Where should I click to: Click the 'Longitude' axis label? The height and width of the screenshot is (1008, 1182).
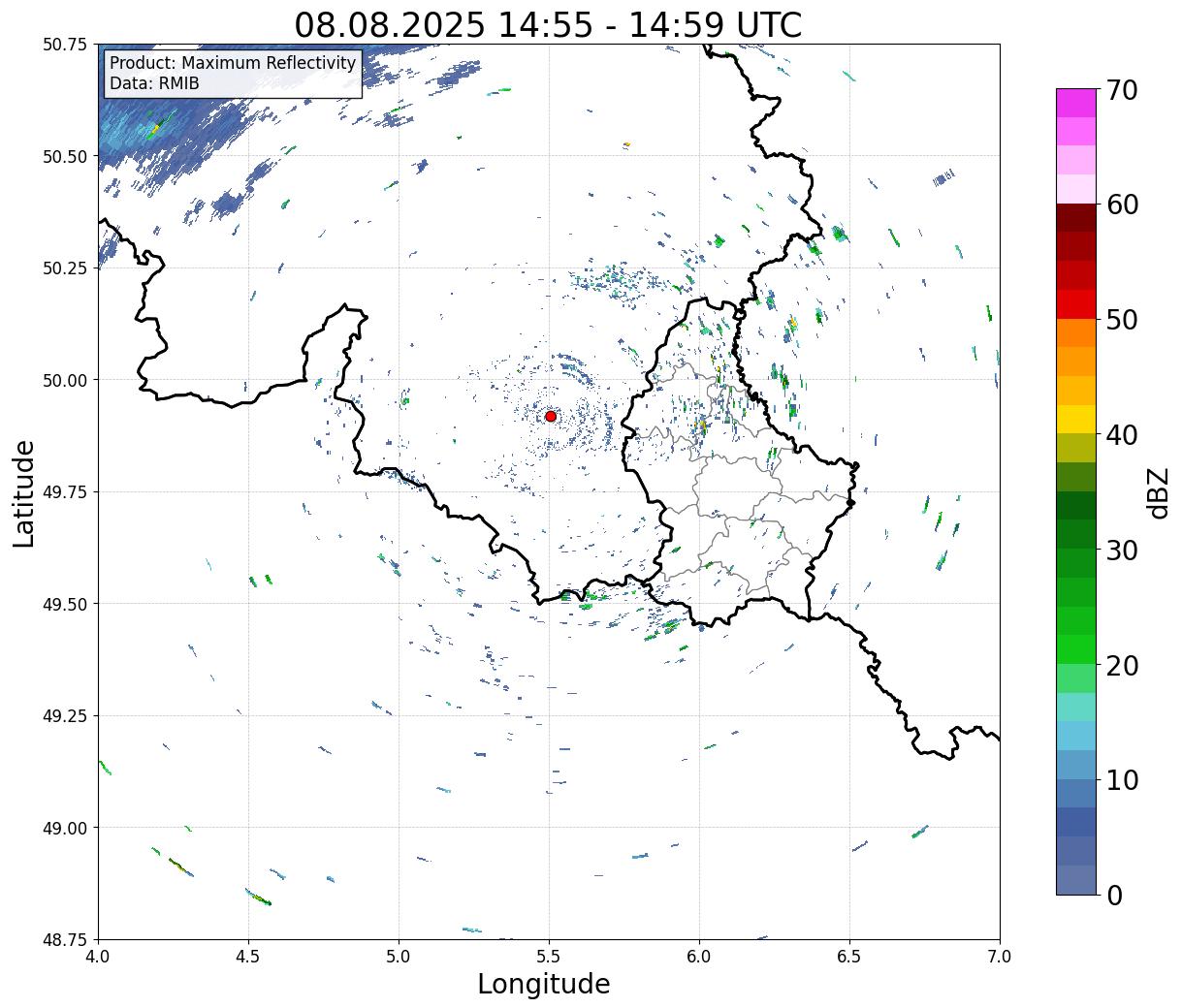544,984
